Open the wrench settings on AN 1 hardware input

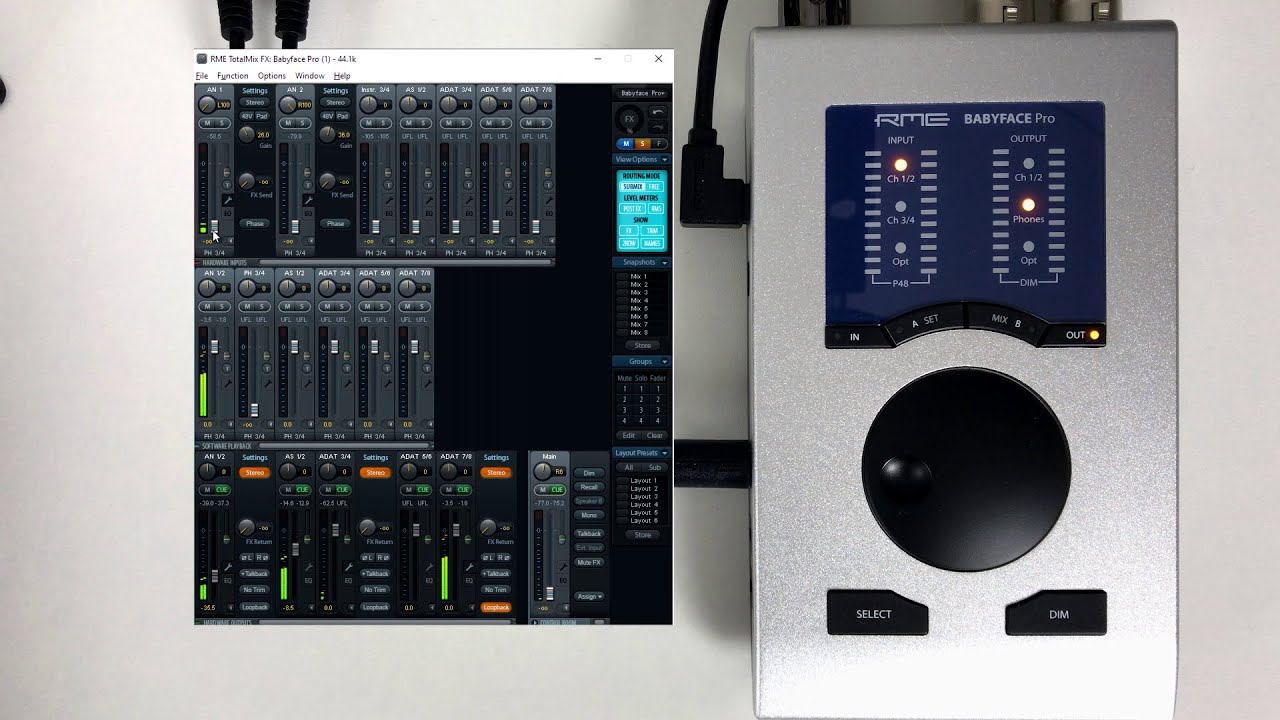[228, 200]
